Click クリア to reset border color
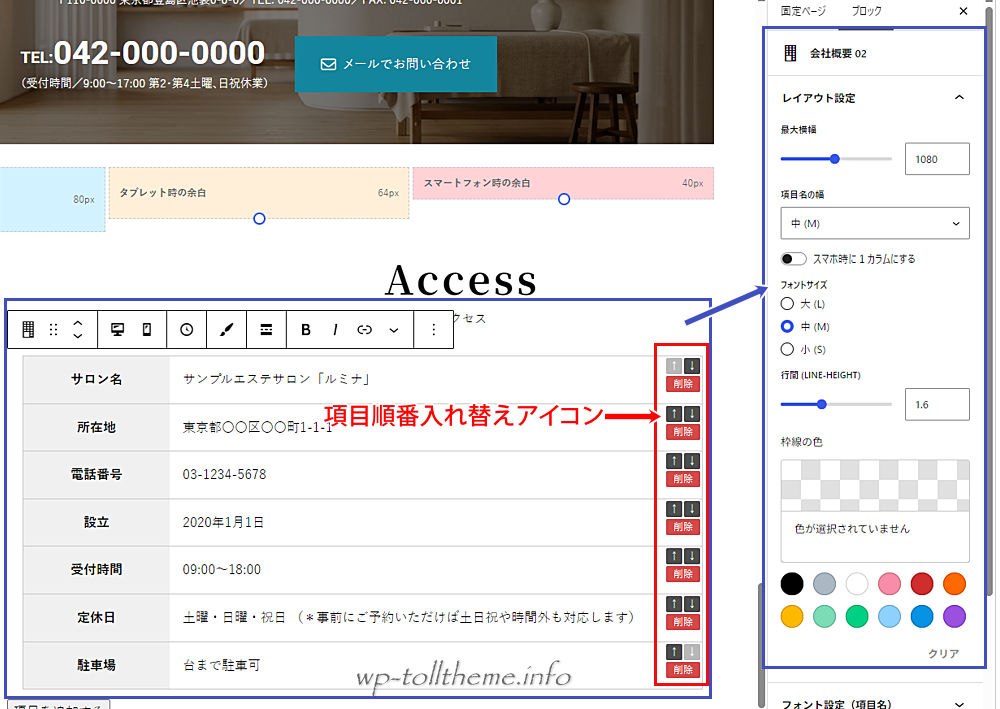 (943, 654)
